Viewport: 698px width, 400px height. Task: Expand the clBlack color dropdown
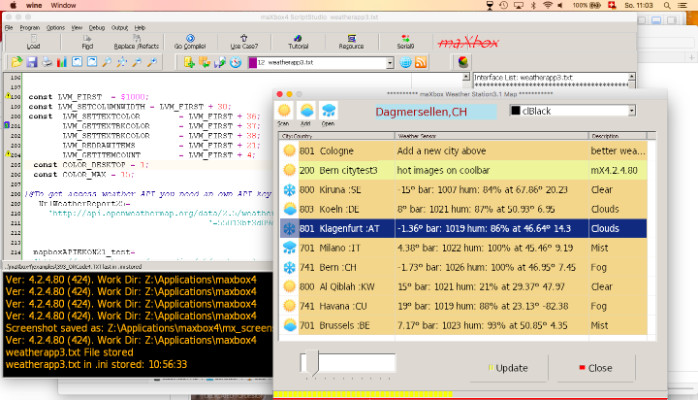[x=632, y=111]
